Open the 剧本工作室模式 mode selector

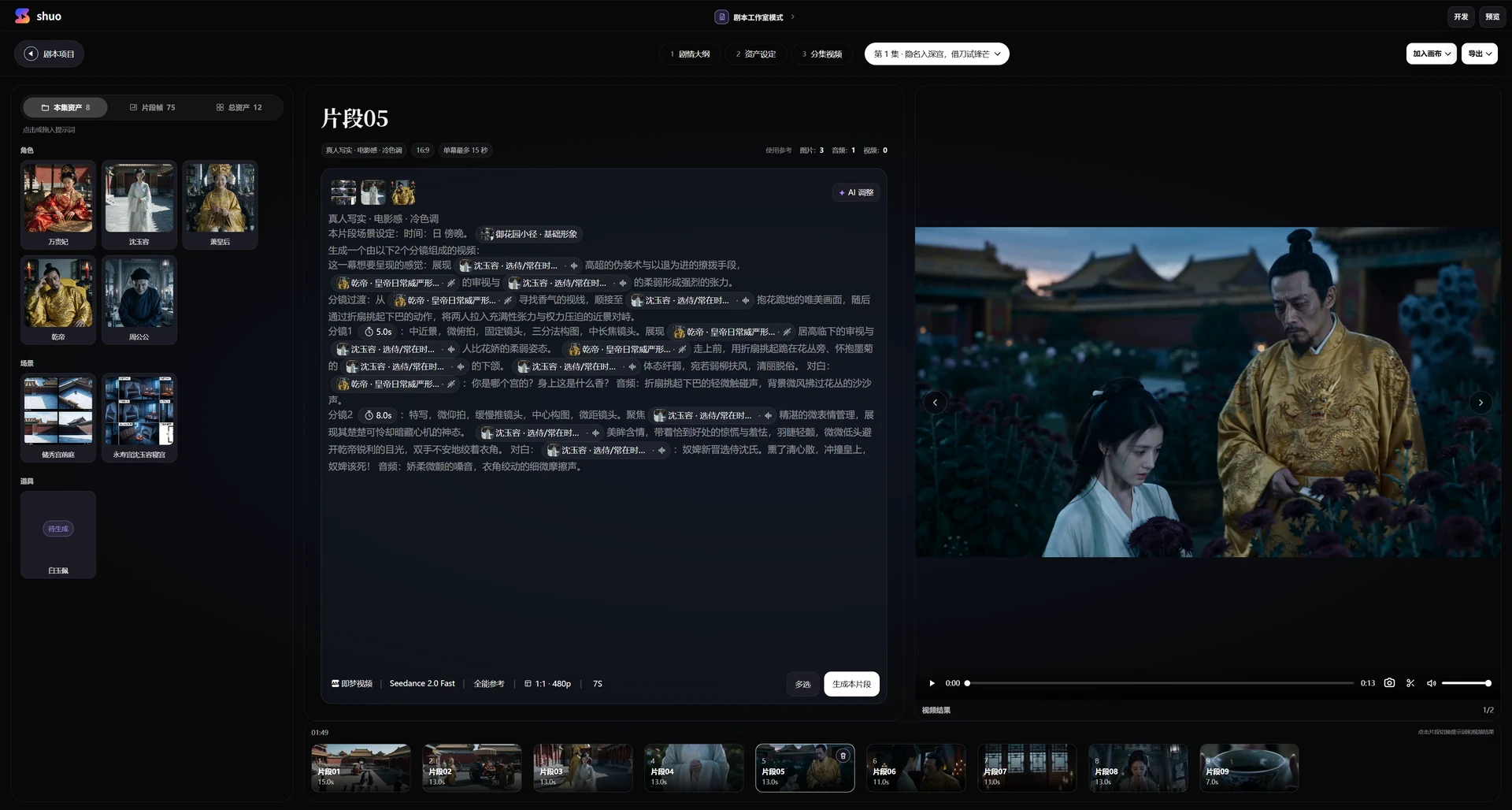pos(755,17)
